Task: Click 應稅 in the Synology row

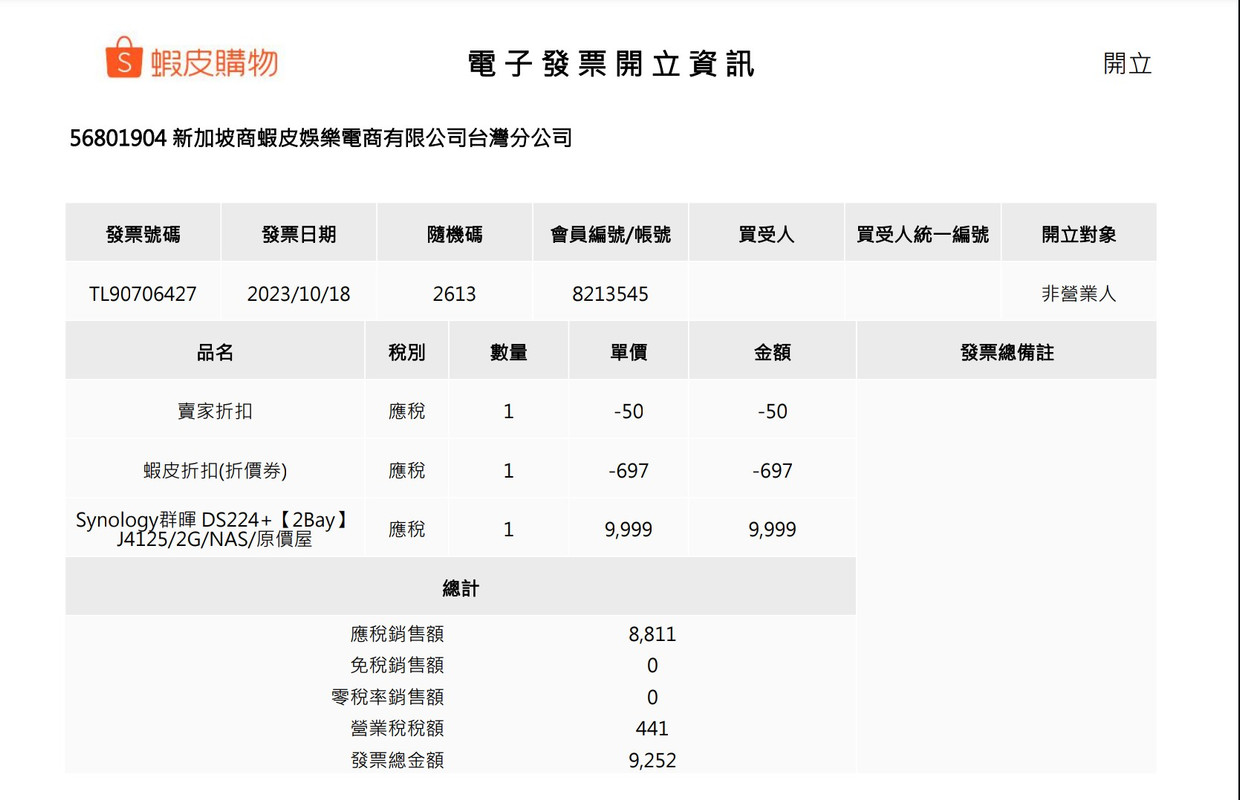Action: pyautogui.click(x=407, y=529)
